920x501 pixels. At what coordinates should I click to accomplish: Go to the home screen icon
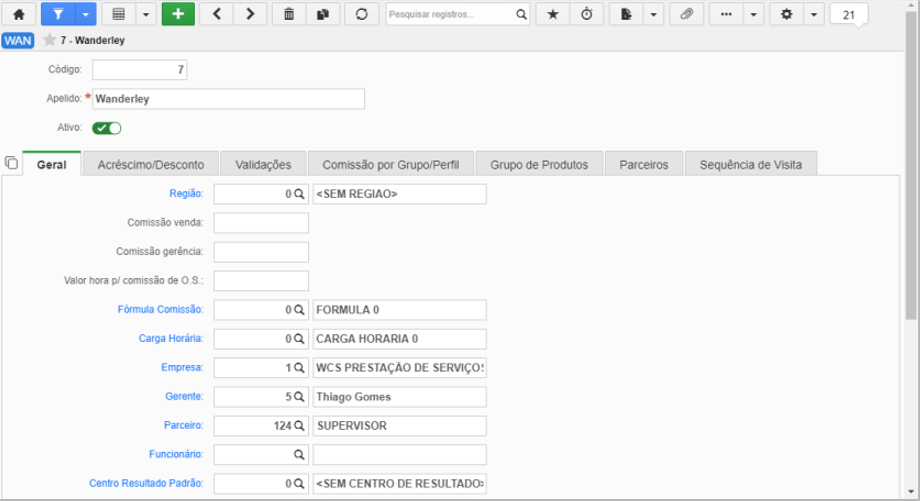(x=19, y=14)
